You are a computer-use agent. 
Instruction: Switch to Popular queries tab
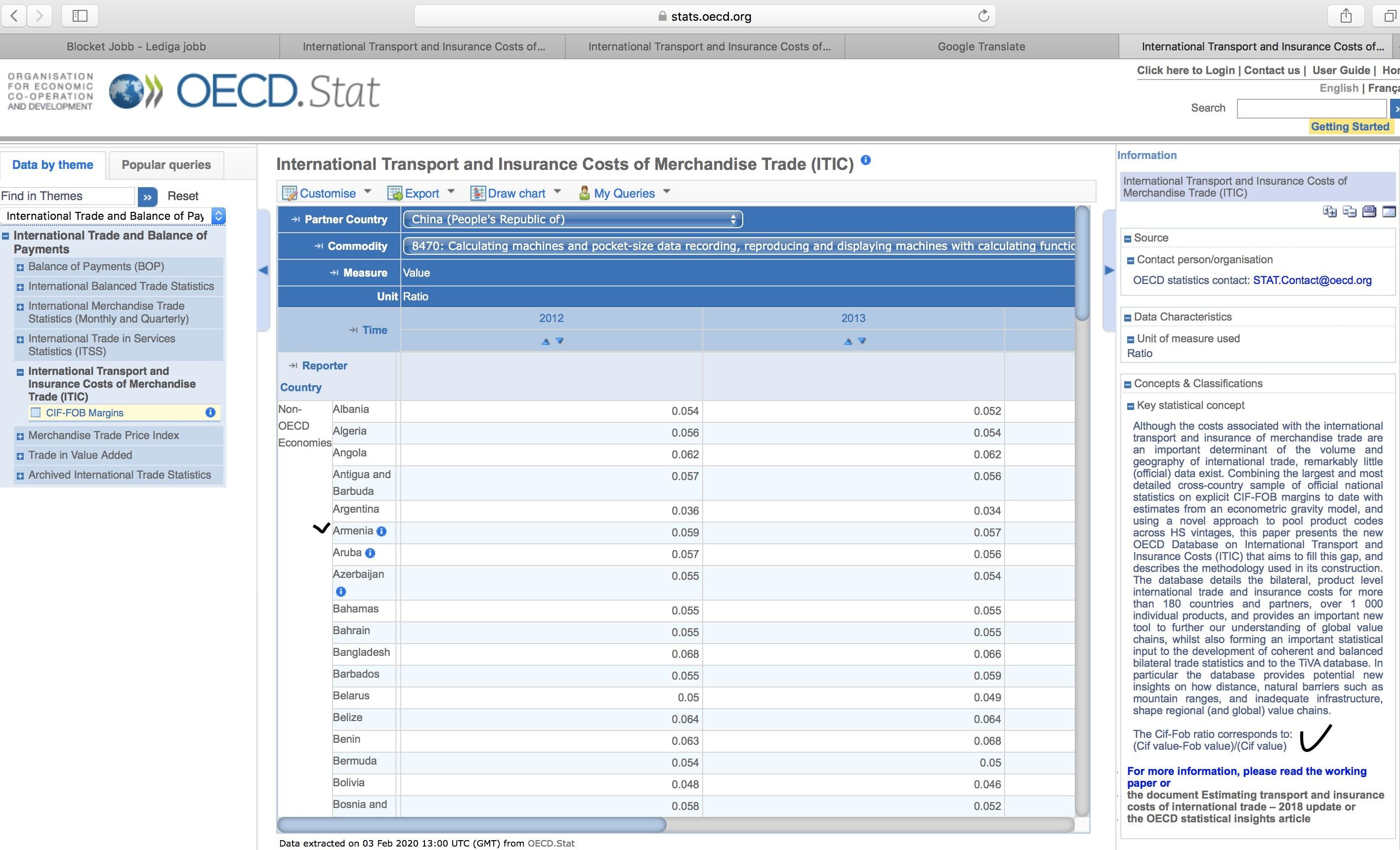166,164
